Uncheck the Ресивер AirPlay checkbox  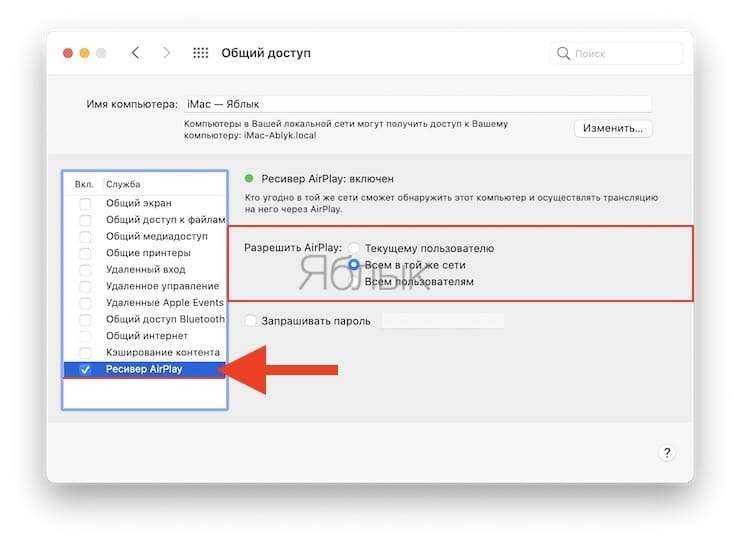click(x=85, y=369)
